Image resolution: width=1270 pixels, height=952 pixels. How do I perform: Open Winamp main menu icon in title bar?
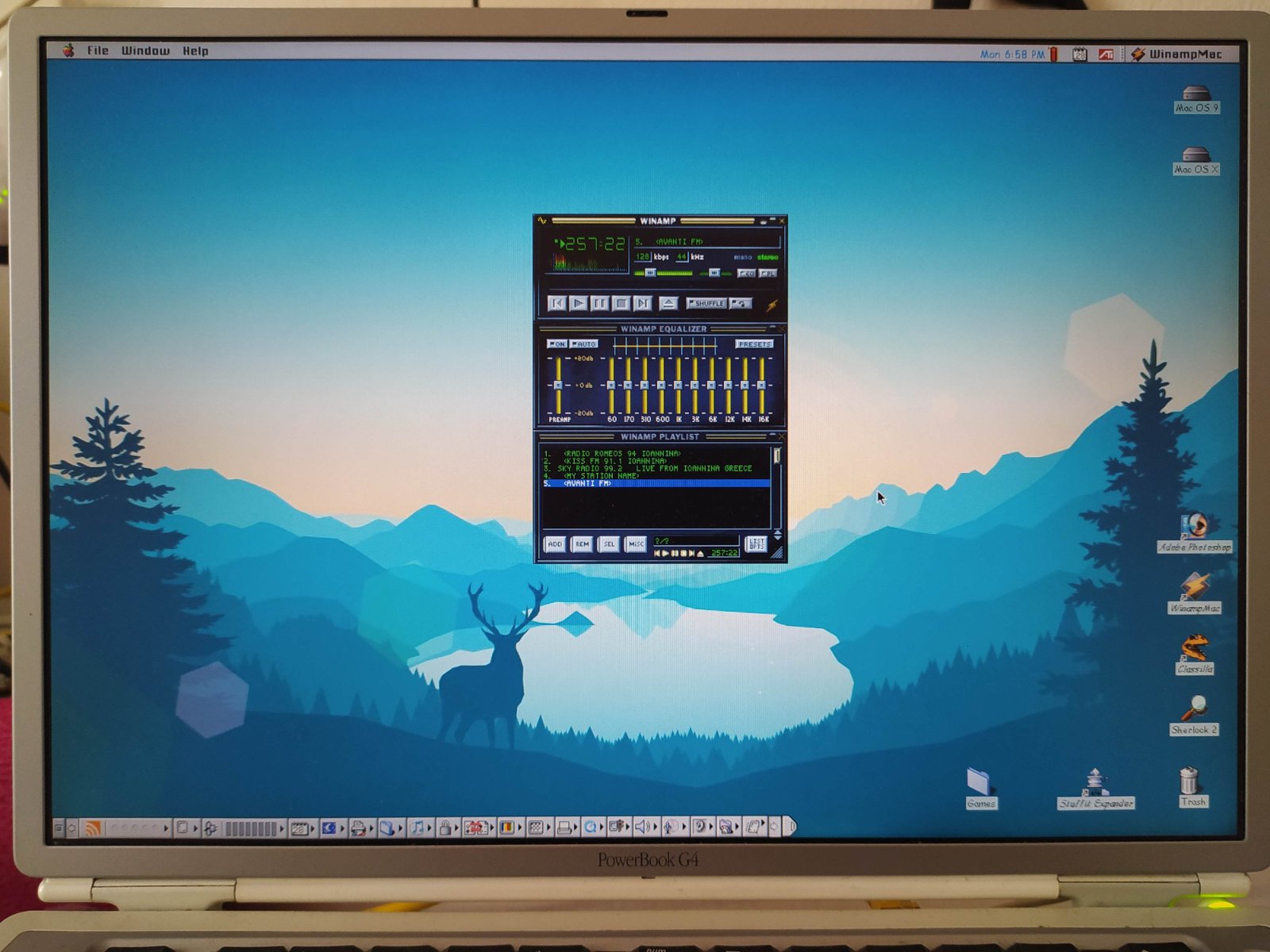tap(541, 221)
